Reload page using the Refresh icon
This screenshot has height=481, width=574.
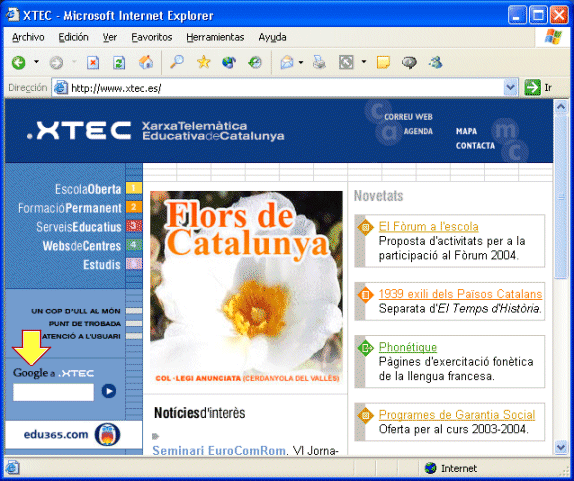(119, 63)
